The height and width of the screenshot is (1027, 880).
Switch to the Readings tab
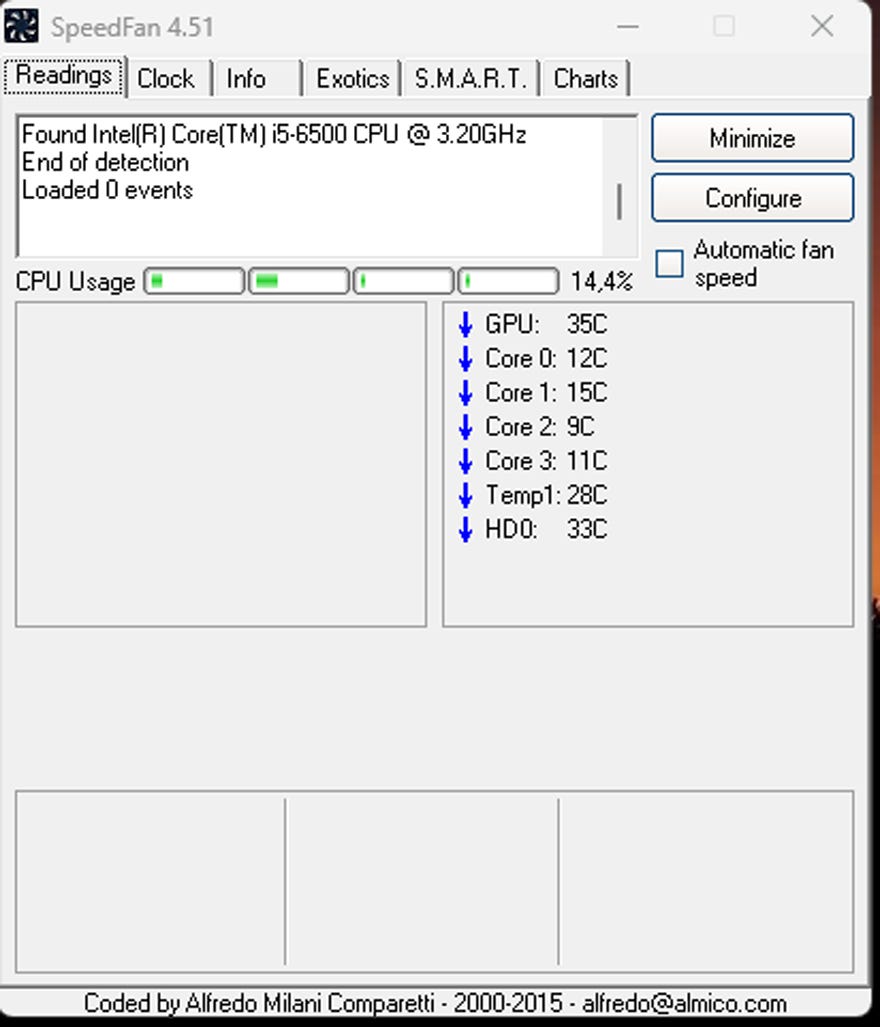[64, 76]
